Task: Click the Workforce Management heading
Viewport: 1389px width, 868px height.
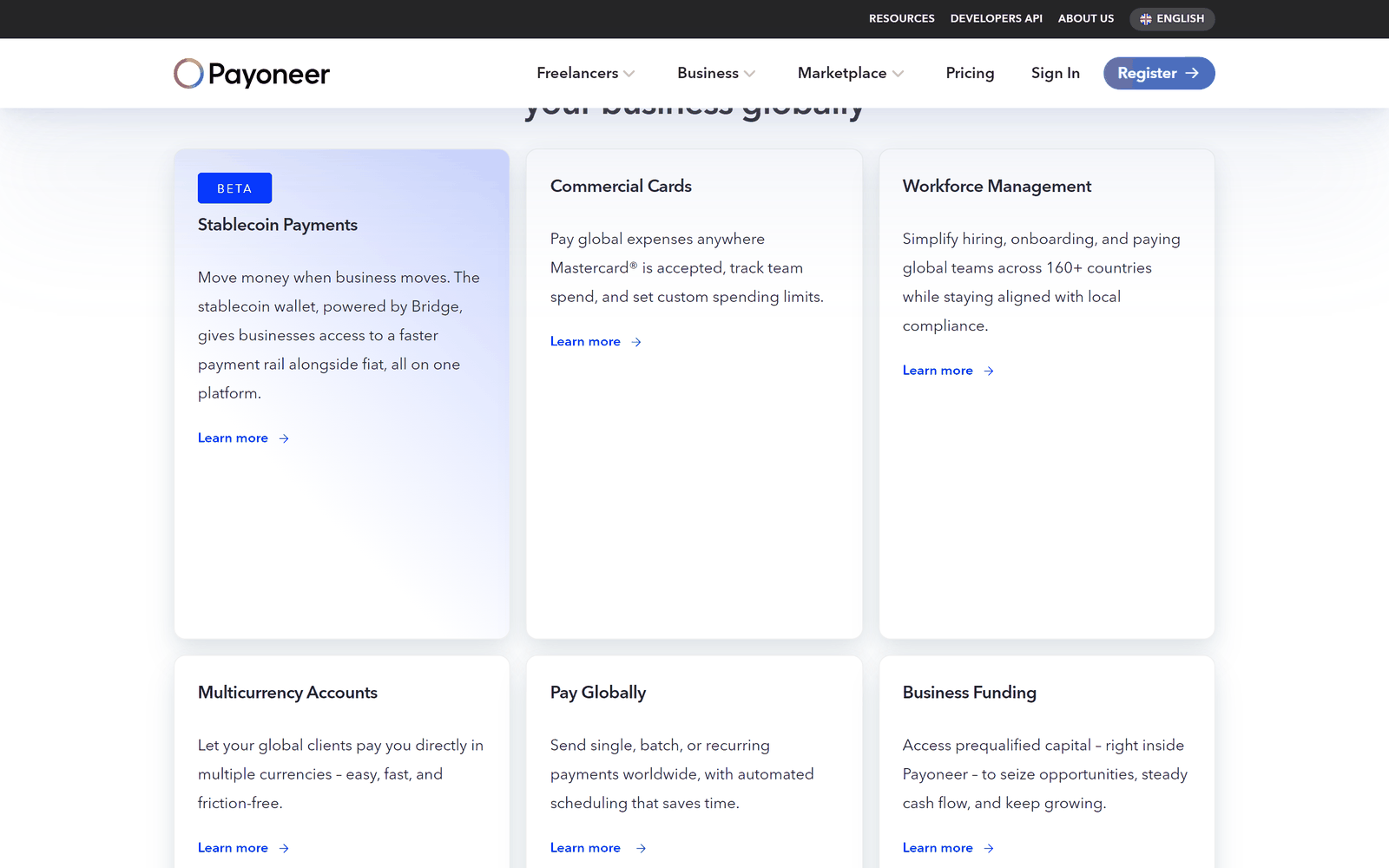Action: click(x=997, y=187)
